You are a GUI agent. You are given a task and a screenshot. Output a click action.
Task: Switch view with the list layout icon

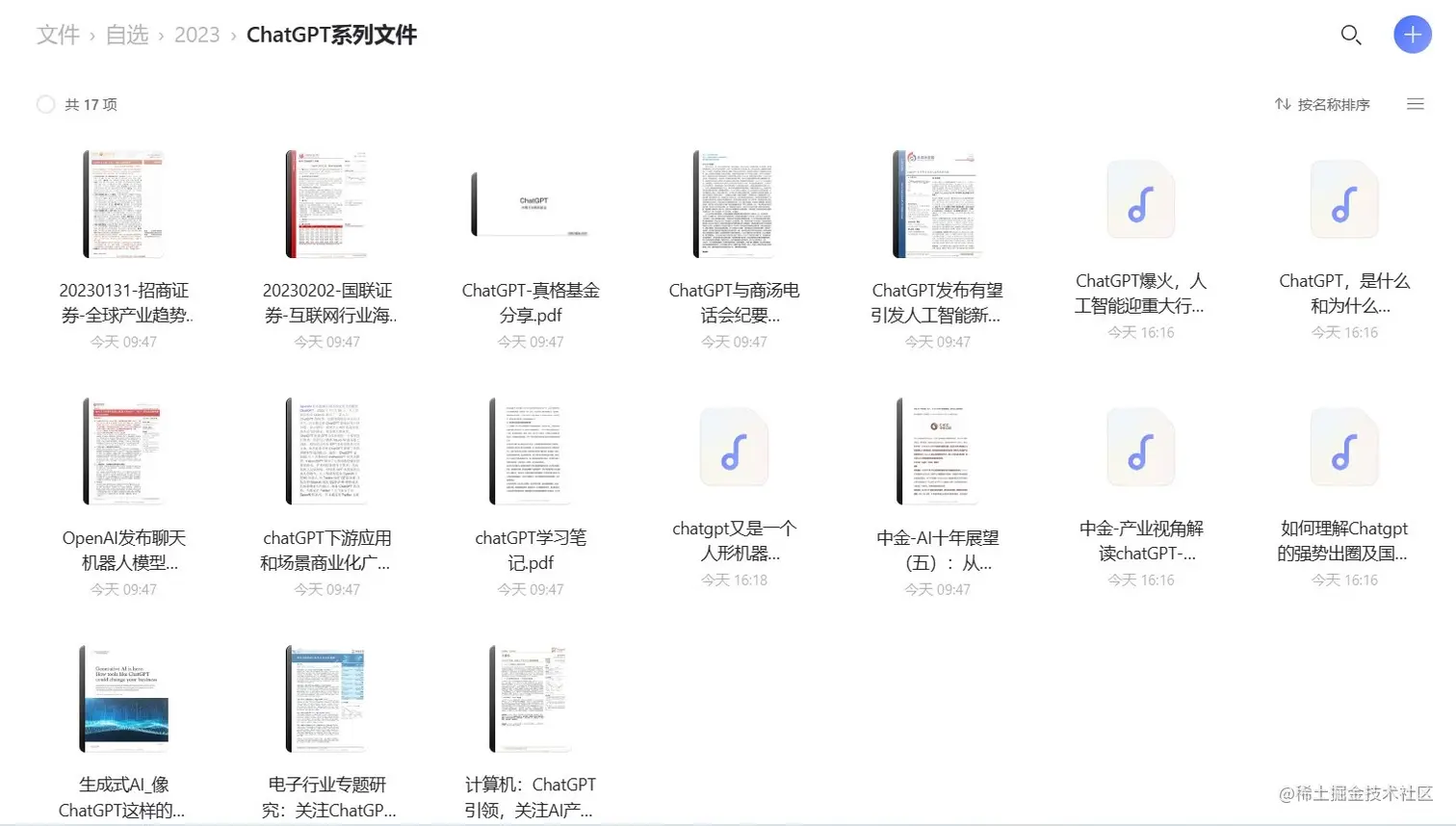(1416, 104)
